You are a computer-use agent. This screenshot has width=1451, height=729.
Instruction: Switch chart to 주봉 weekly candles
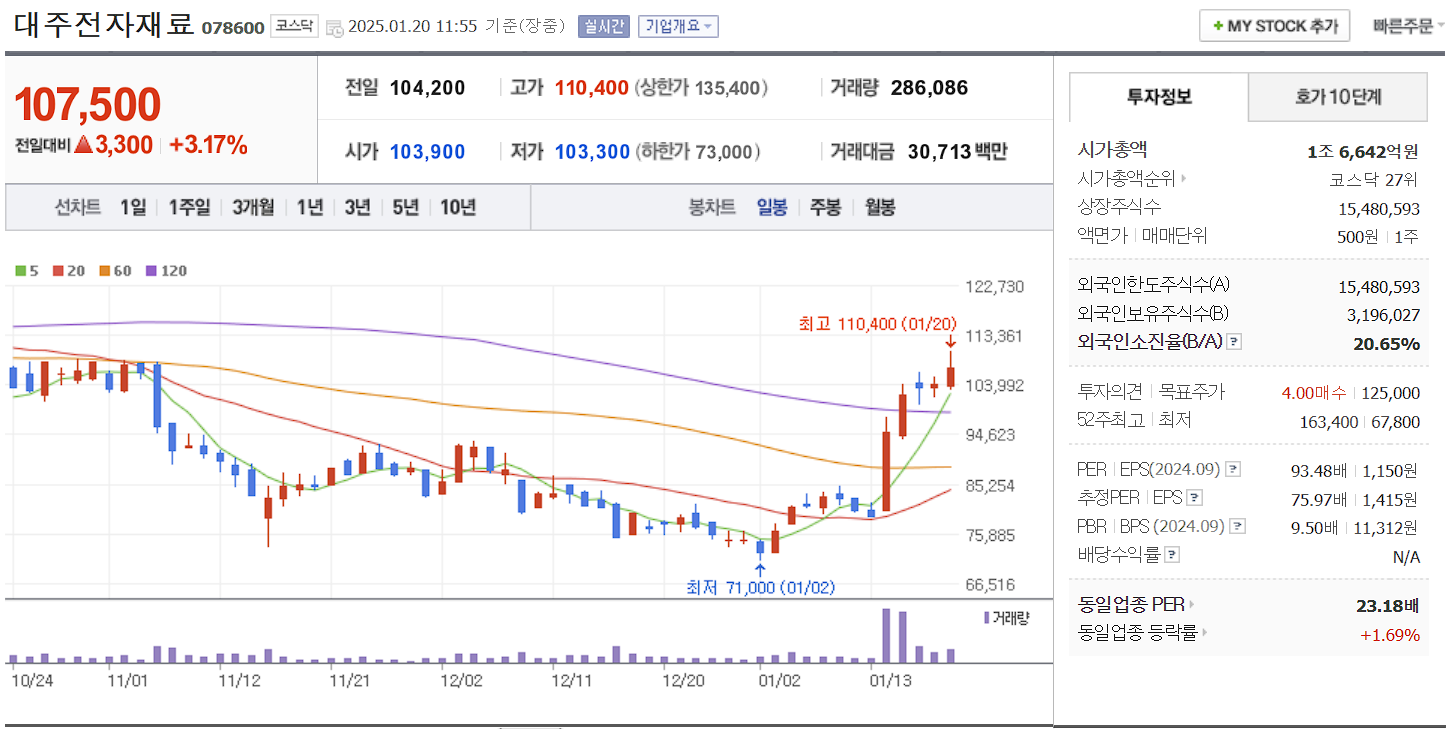pos(828,206)
